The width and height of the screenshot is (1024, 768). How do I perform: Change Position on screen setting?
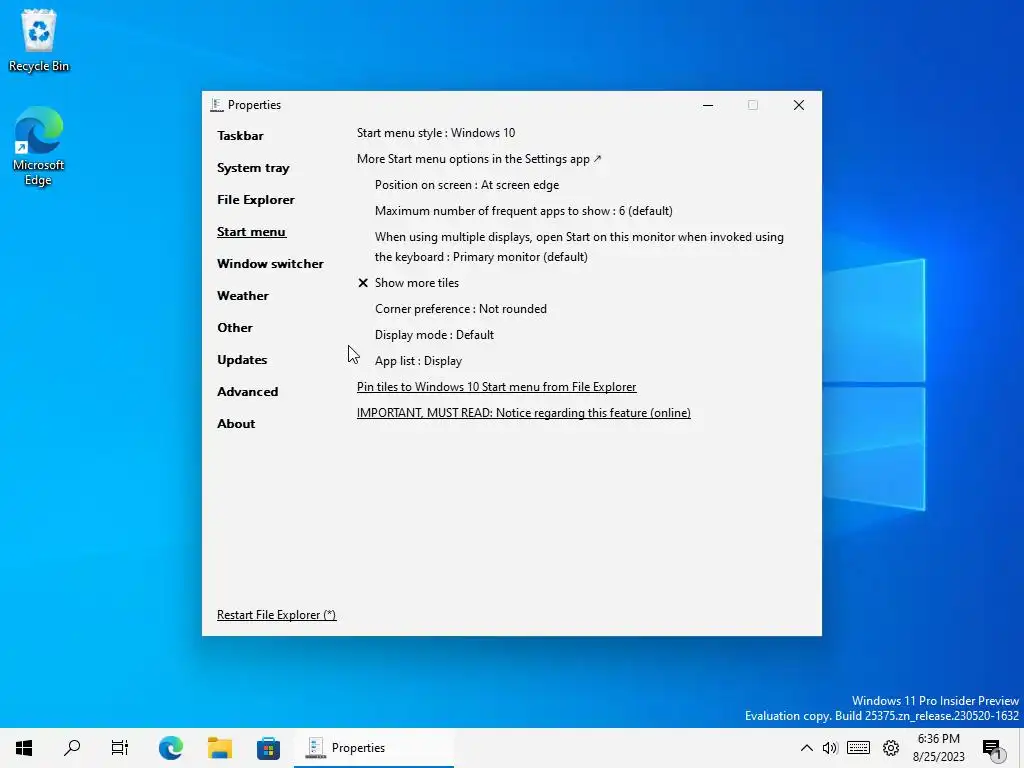tap(466, 185)
